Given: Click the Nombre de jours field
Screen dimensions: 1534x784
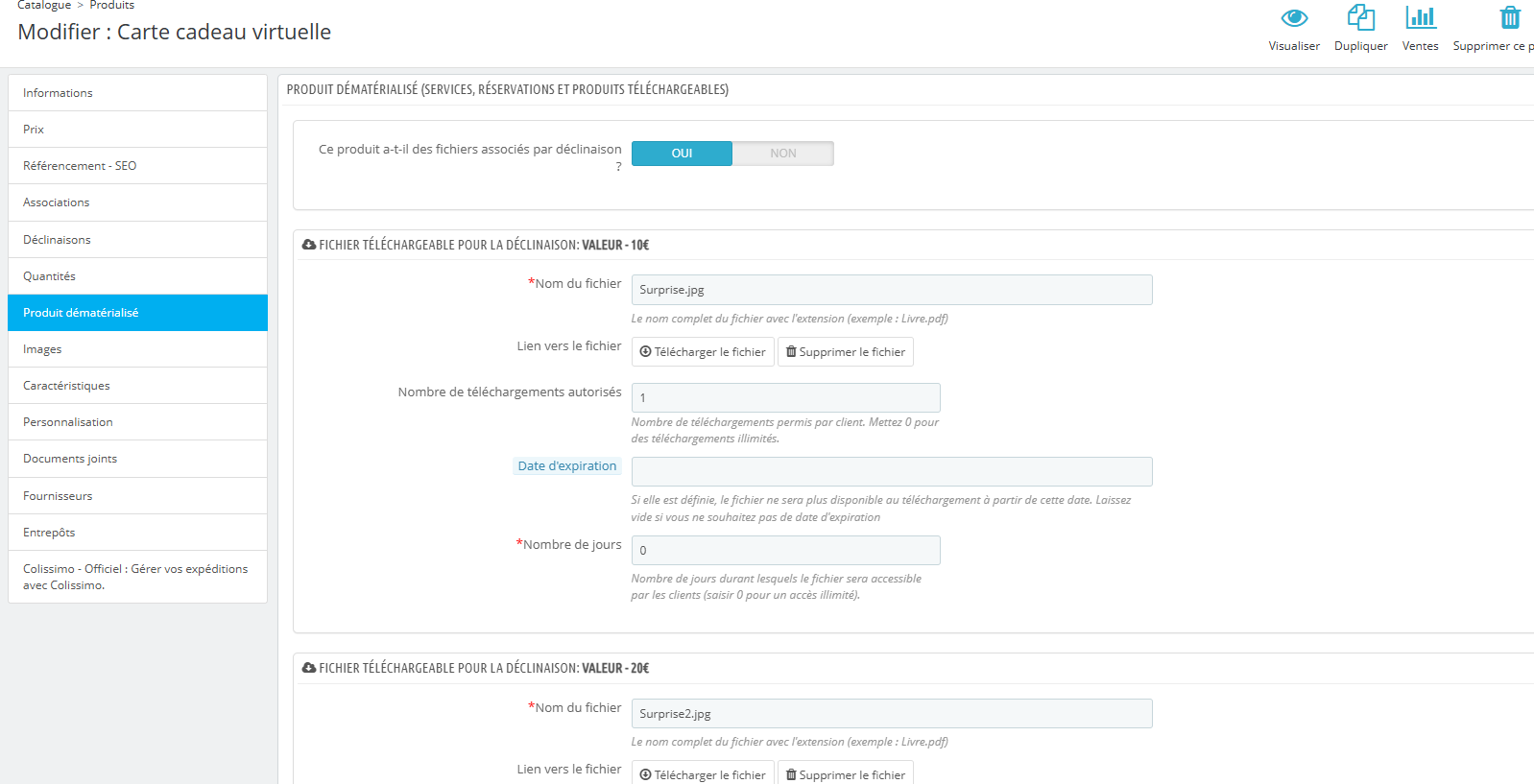Looking at the screenshot, I should (785, 551).
